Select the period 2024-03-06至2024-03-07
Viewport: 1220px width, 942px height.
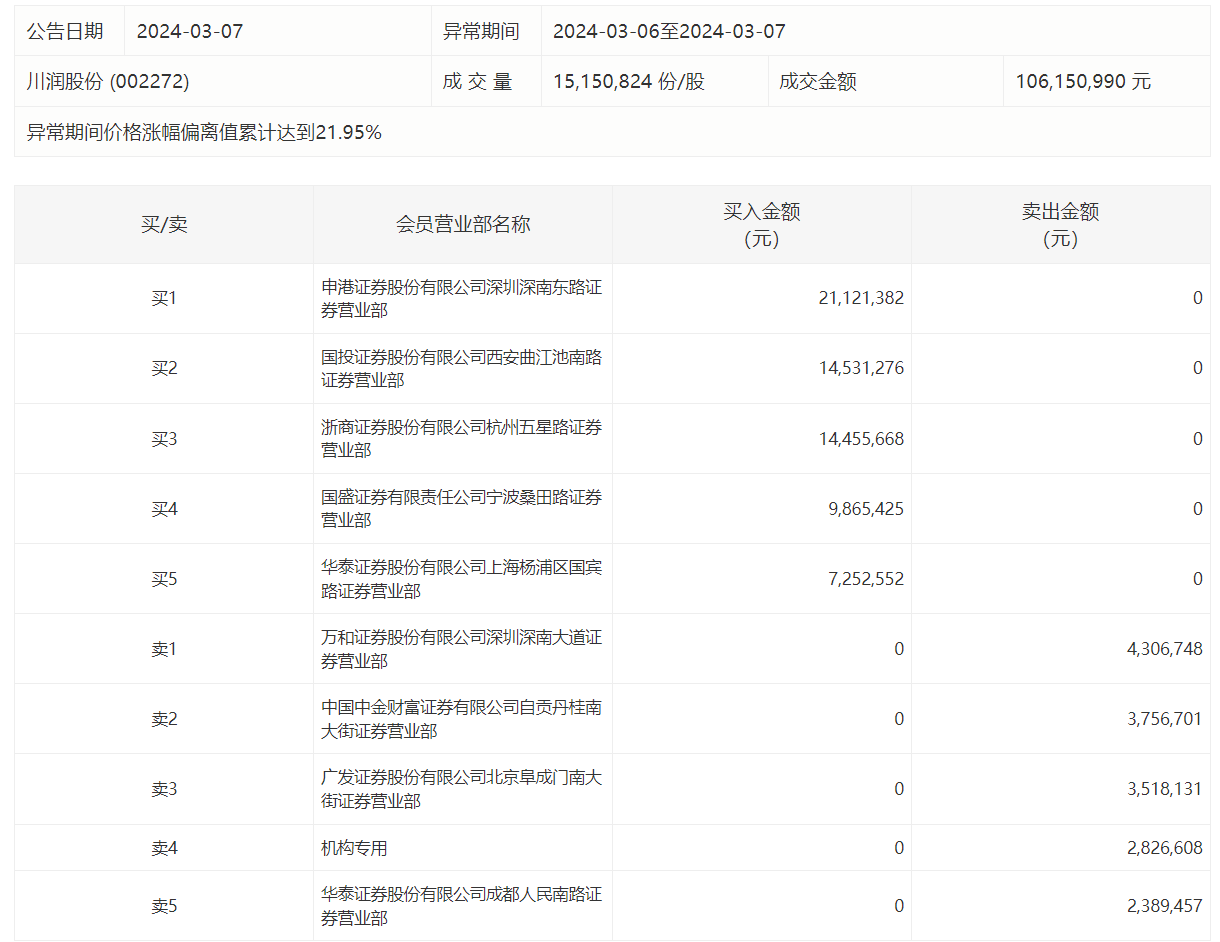[x=670, y=31]
